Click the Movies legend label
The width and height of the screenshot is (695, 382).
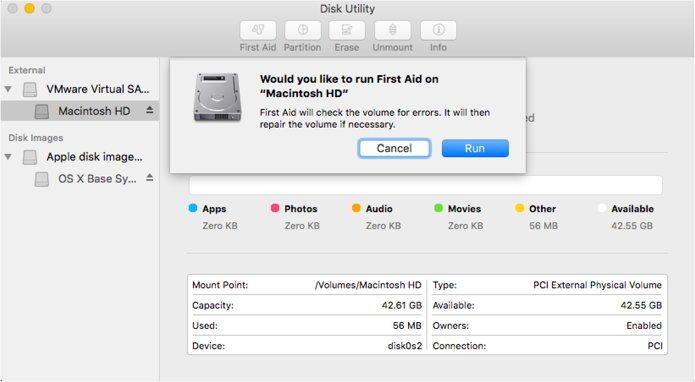464,209
